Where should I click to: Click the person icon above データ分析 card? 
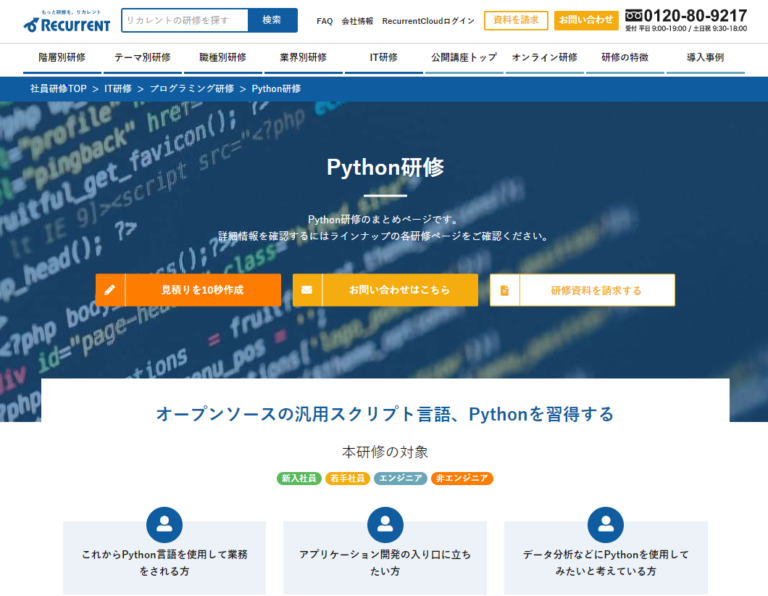click(x=605, y=524)
